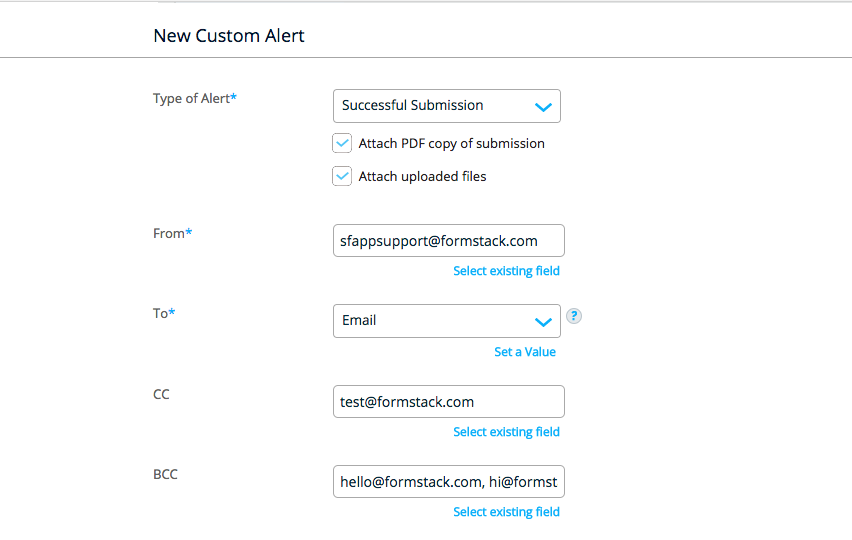Click Select existing field under From
Screen dimensions: 852x540
click(506, 271)
